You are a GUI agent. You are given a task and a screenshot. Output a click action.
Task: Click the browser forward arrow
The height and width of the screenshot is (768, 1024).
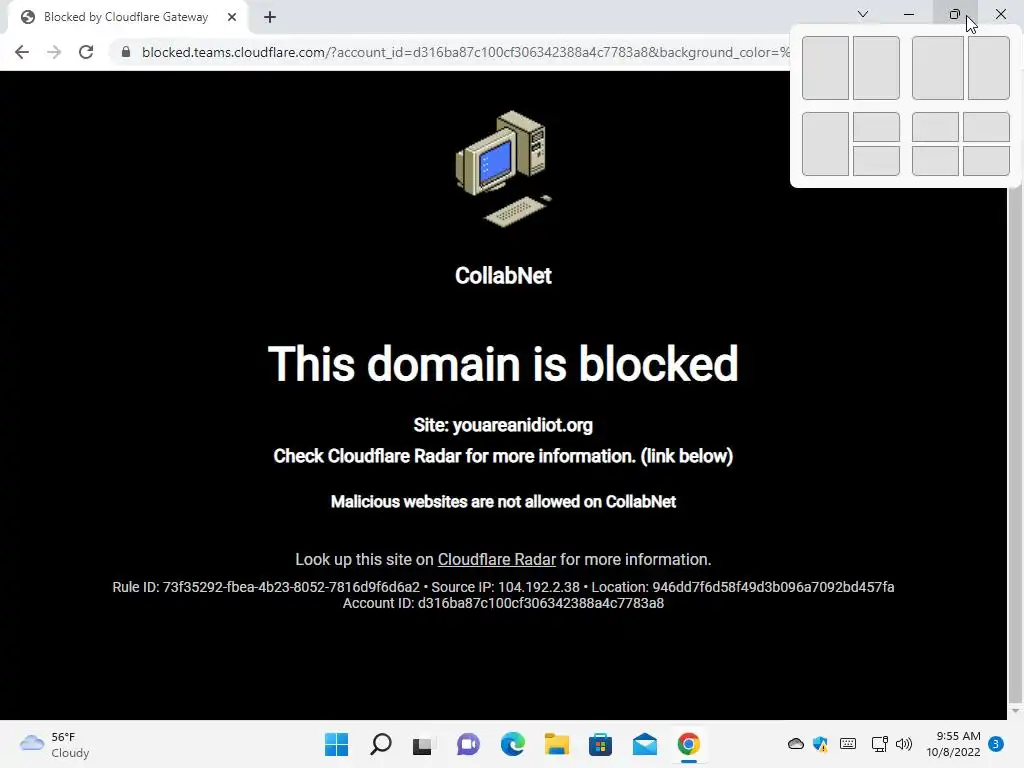(x=54, y=52)
